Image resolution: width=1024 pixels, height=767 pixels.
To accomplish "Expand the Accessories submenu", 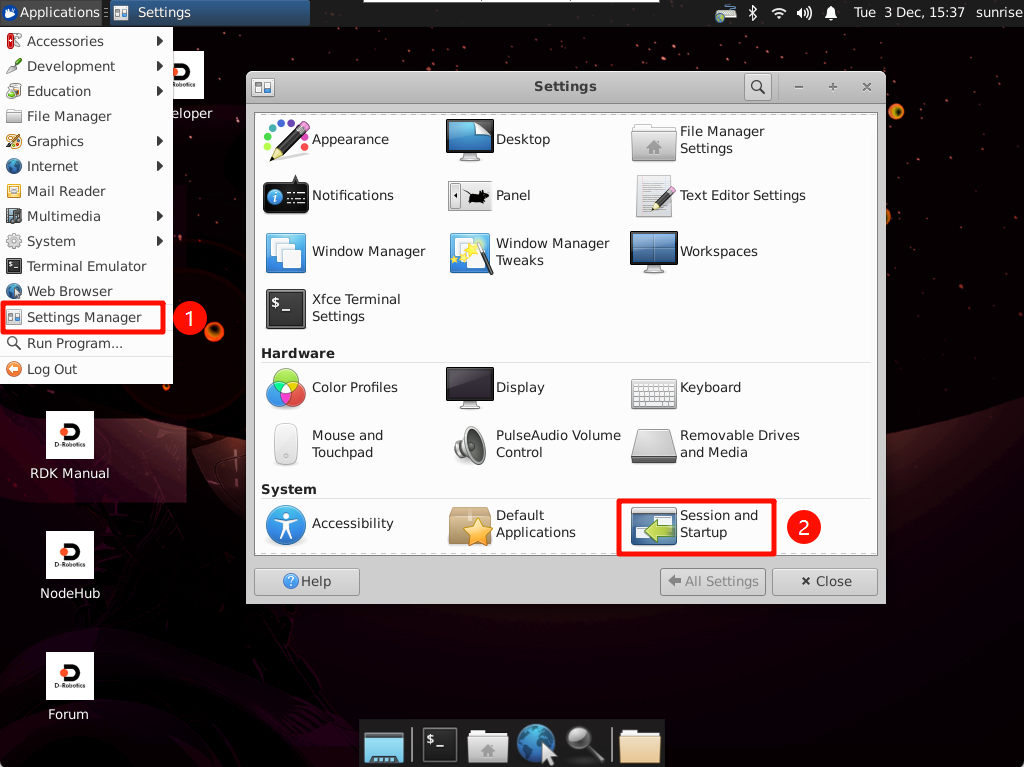I will tap(86, 41).
